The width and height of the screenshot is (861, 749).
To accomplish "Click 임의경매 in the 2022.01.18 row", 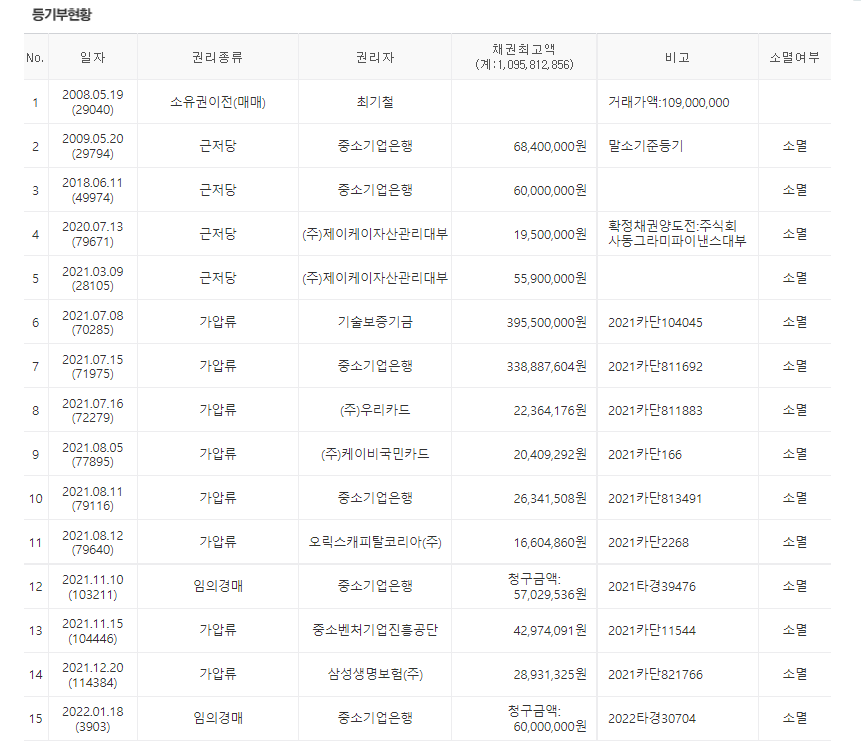I will click(x=217, y=718).
